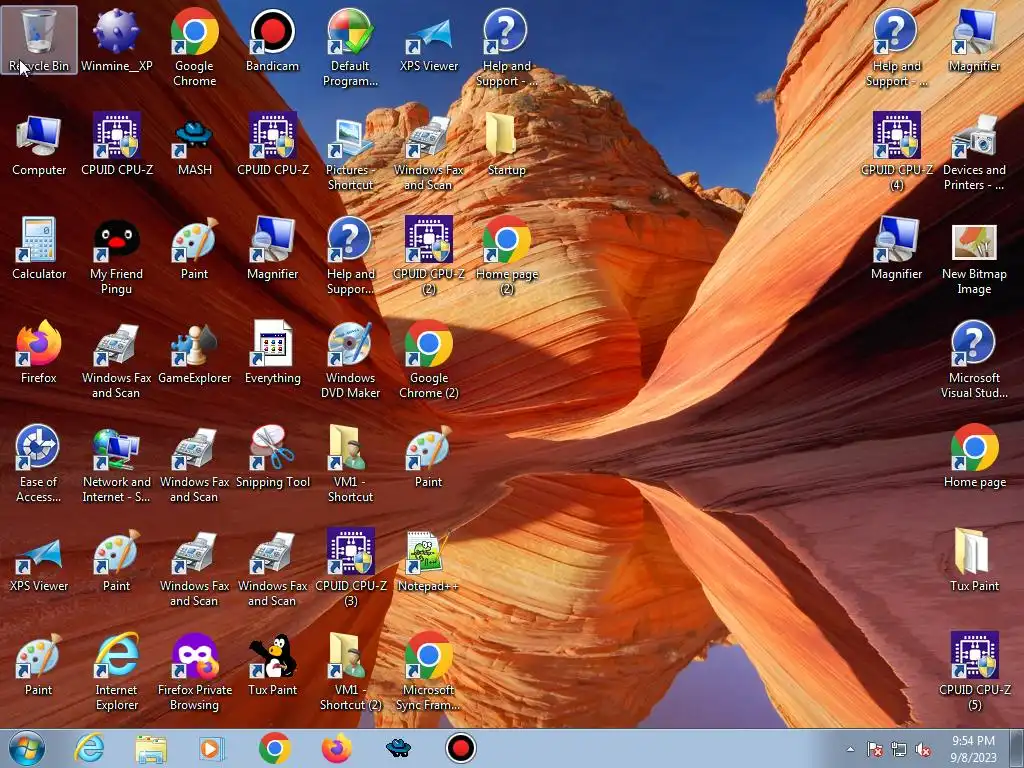The image size is (1024, 768).
Task: Select the Default Programs desktop shortcut
Action: [350, 48]
